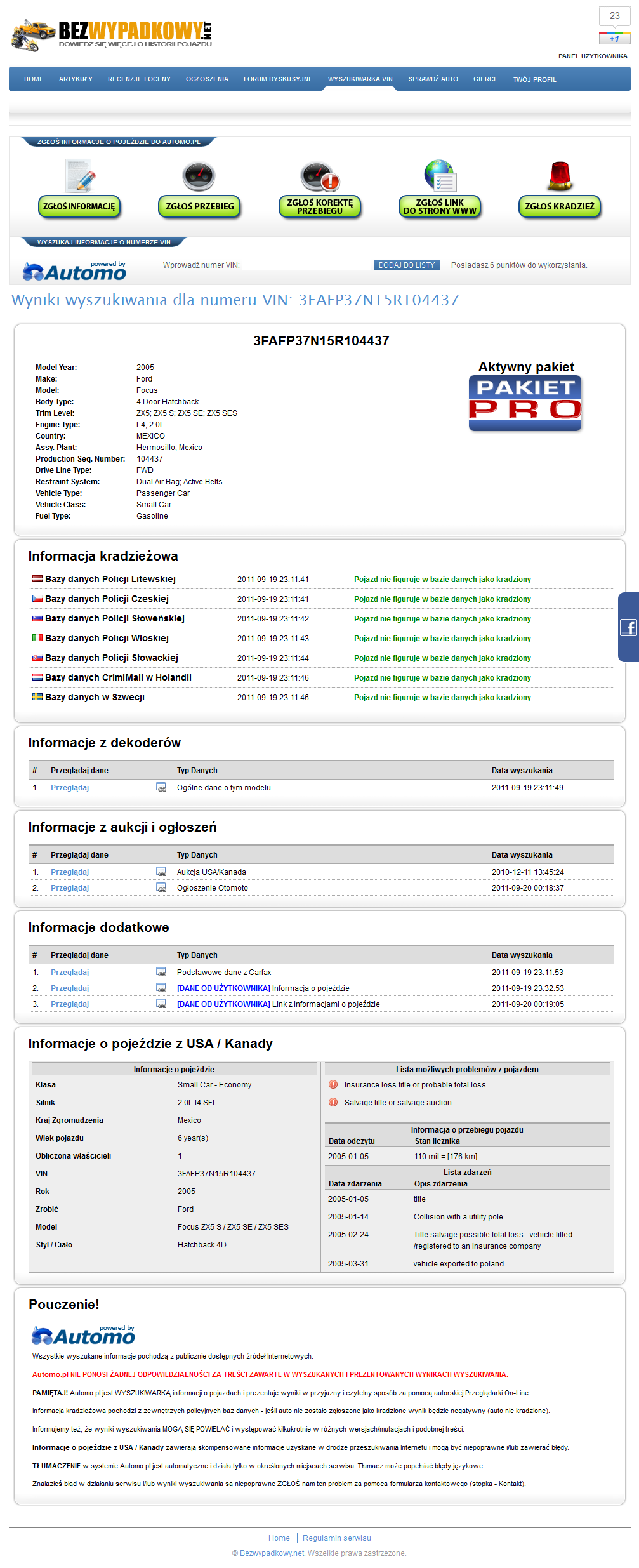Click the Zgłoś kradzież button
The height and width of the screenshot is (1568, 639).
tap(560, 206)
